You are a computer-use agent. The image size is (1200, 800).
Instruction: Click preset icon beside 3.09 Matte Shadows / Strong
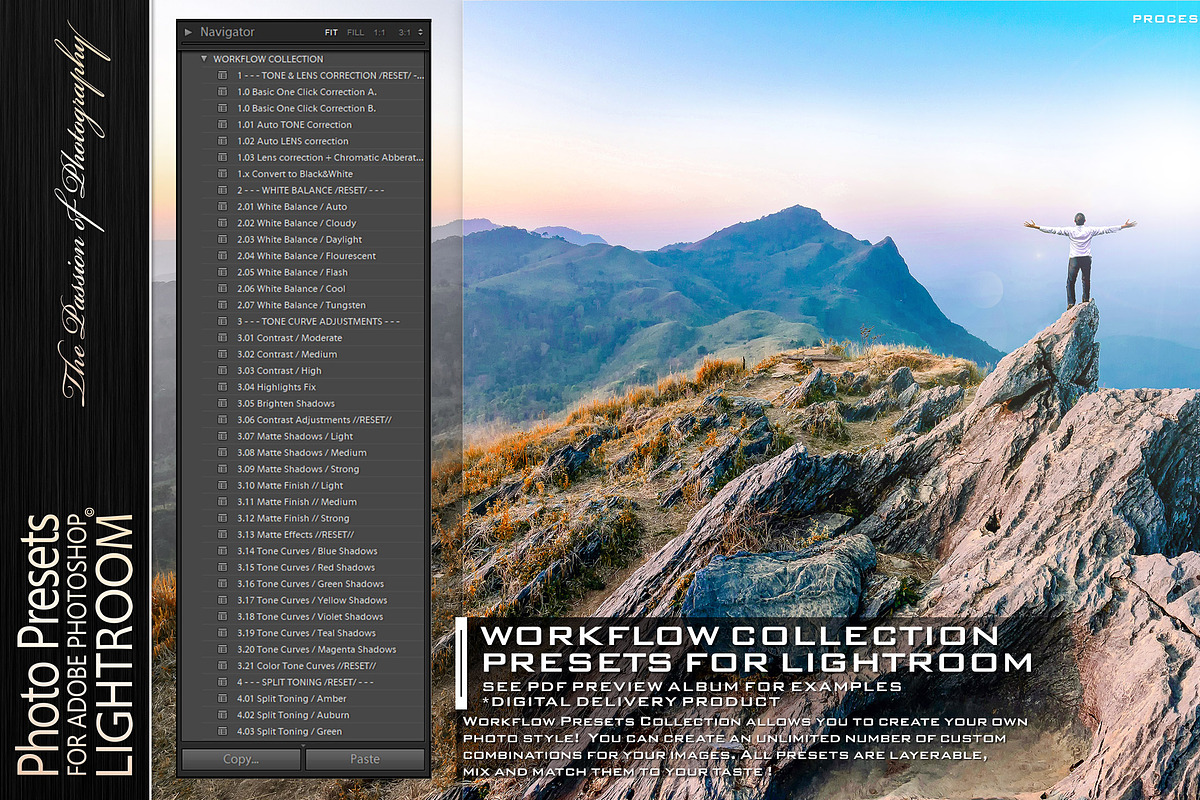[223, 469]
